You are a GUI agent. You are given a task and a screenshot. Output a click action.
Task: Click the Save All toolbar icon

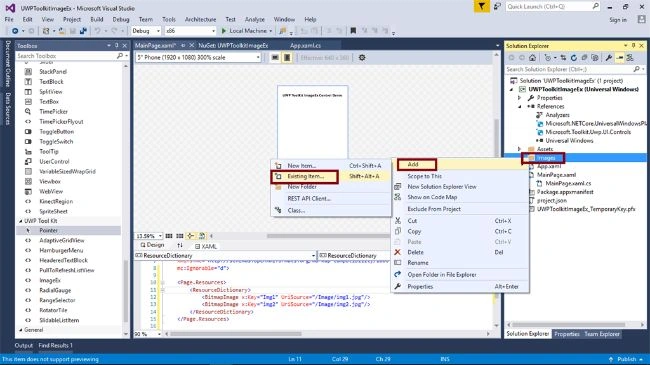(83, 31)
